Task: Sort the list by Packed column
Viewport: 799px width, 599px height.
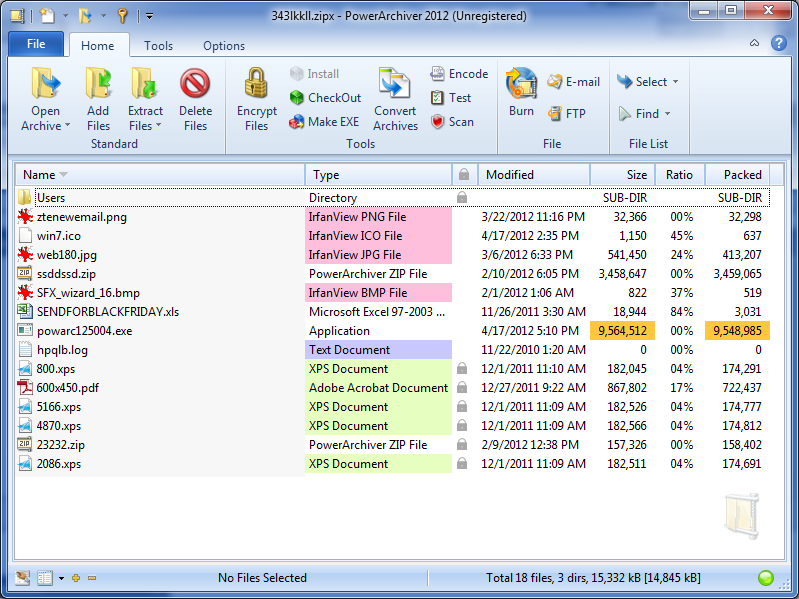Action: pyautogui.click(x=737, y=175)
